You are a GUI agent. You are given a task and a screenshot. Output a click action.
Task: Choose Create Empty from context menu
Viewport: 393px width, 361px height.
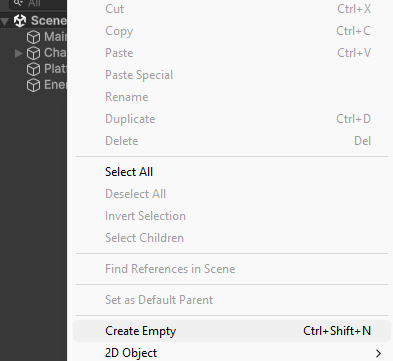(x=232, y=331)
